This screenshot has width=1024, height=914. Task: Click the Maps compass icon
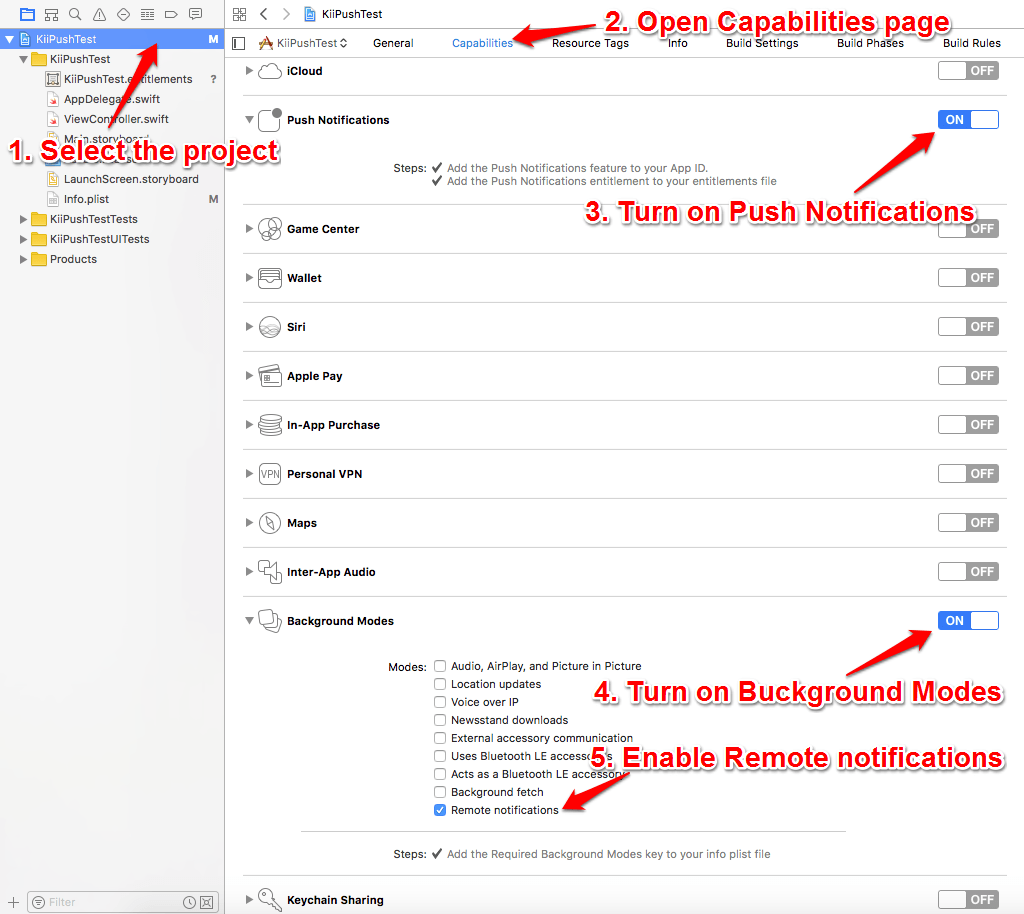click(270, 522)
